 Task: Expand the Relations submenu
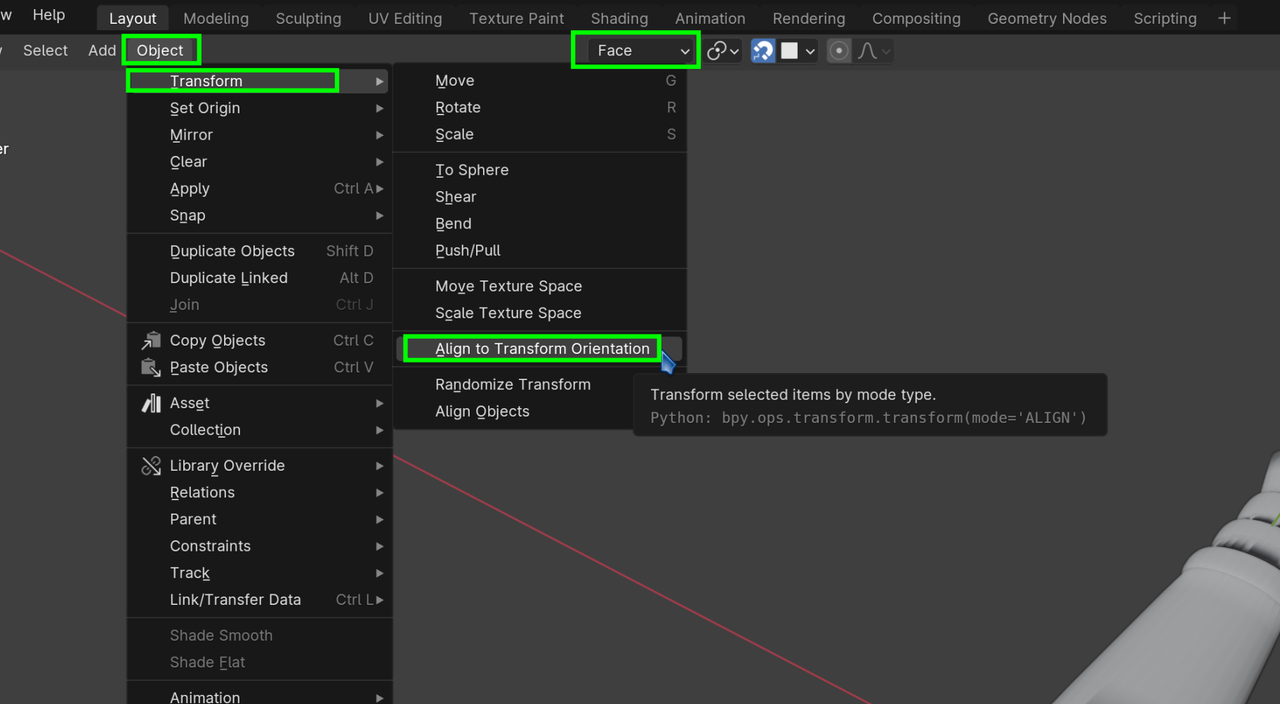(258, 493)
